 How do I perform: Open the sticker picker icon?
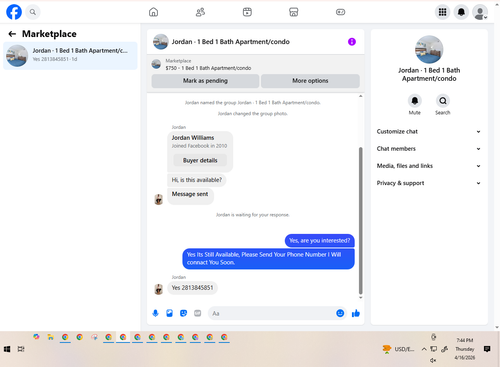[x=184, y=313]
